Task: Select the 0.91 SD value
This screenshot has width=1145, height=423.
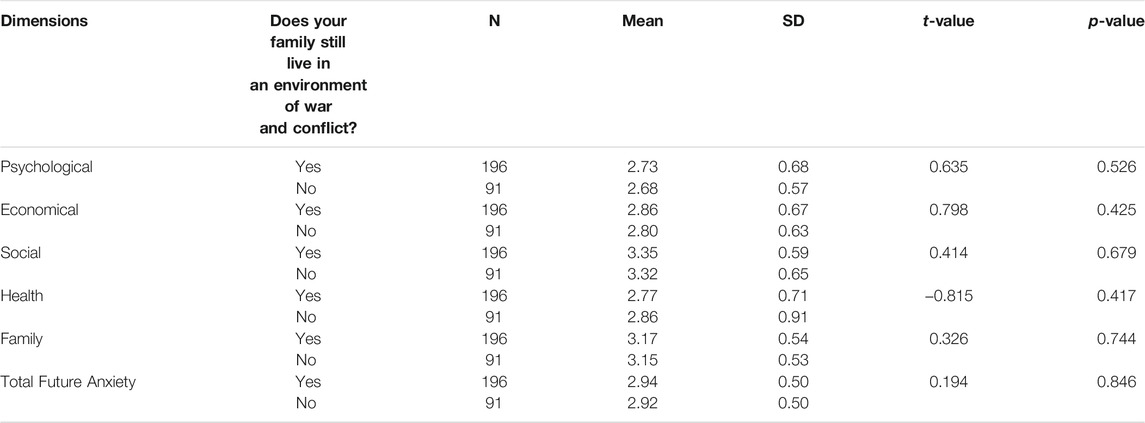Action: (793, 318)
